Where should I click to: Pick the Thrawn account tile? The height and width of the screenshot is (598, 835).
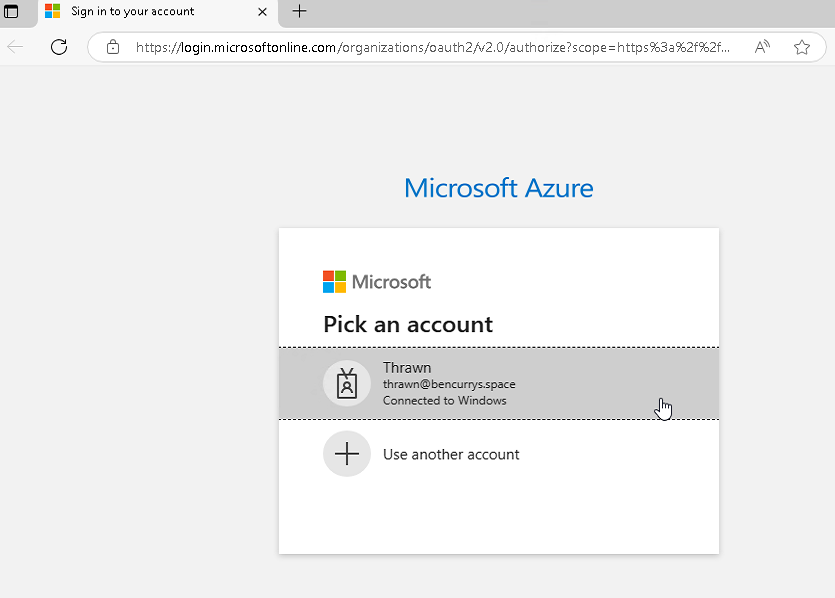pos(498,383)
